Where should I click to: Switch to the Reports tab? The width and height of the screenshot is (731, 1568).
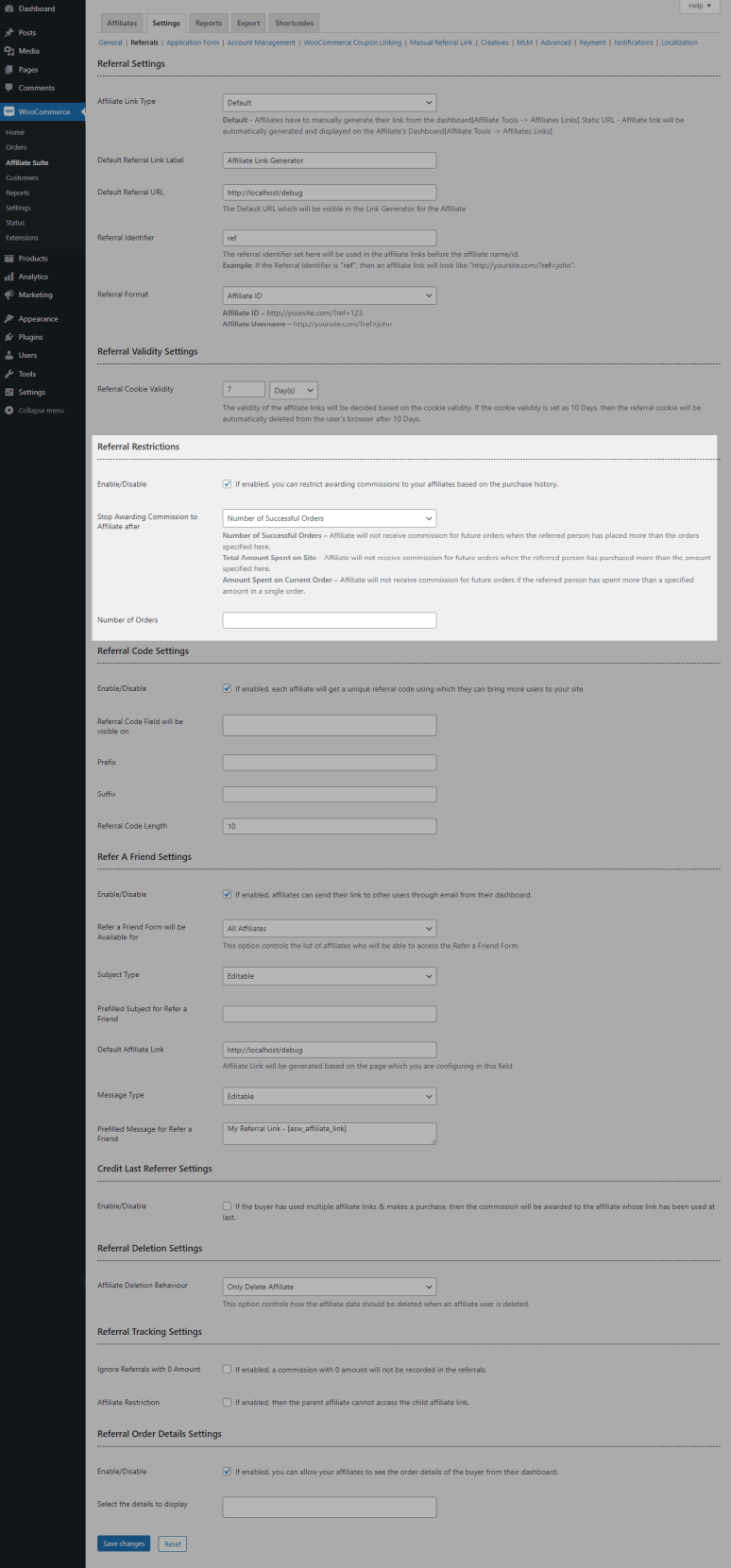209,23
